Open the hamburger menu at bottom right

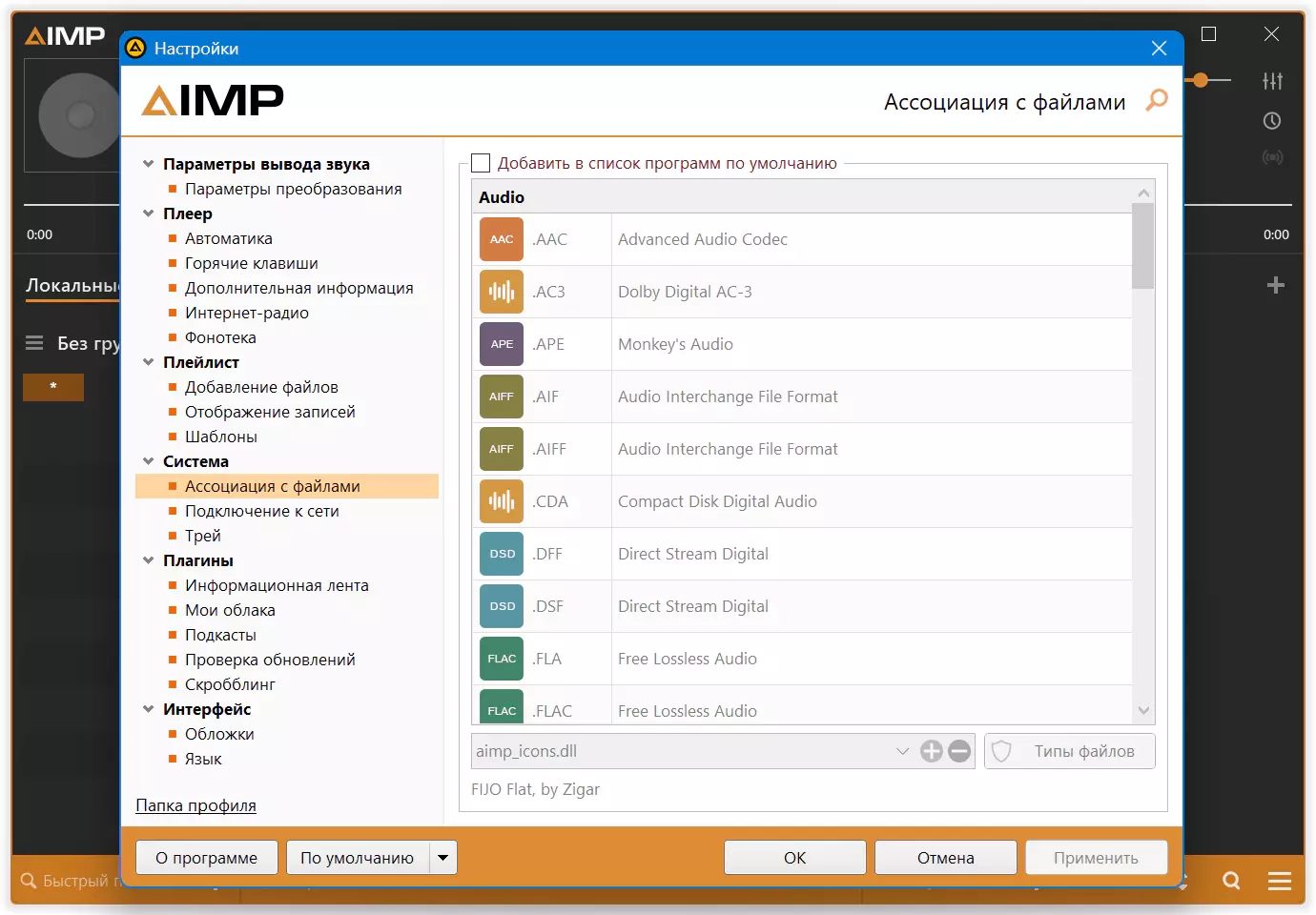click(x=1280, y=881)
